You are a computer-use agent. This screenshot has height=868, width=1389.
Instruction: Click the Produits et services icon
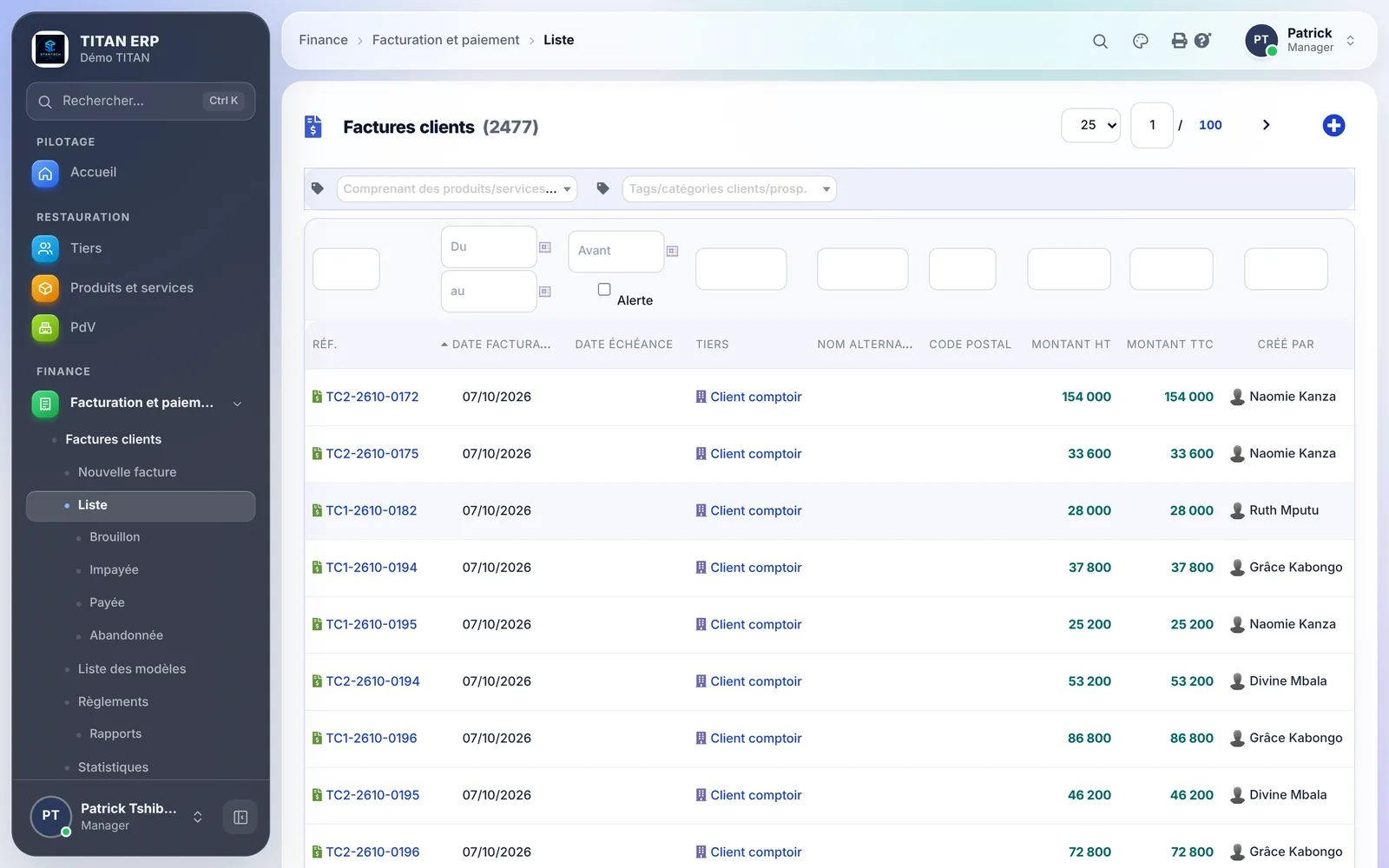click(45, 288)
